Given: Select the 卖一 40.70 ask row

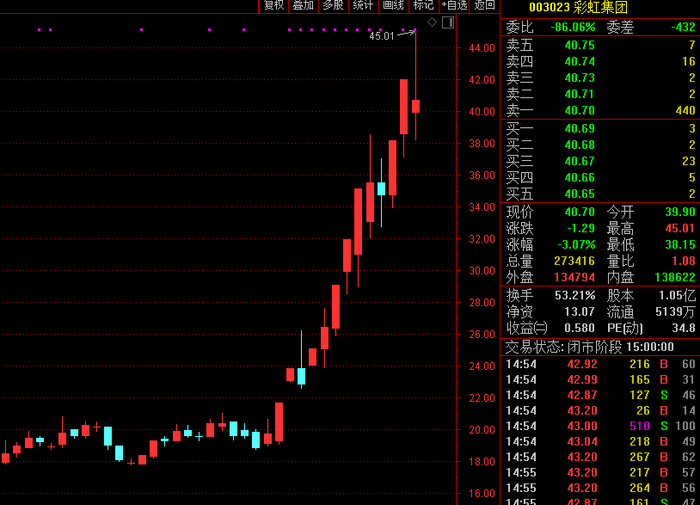Looking at the screenshot, I should coord(600,110).
